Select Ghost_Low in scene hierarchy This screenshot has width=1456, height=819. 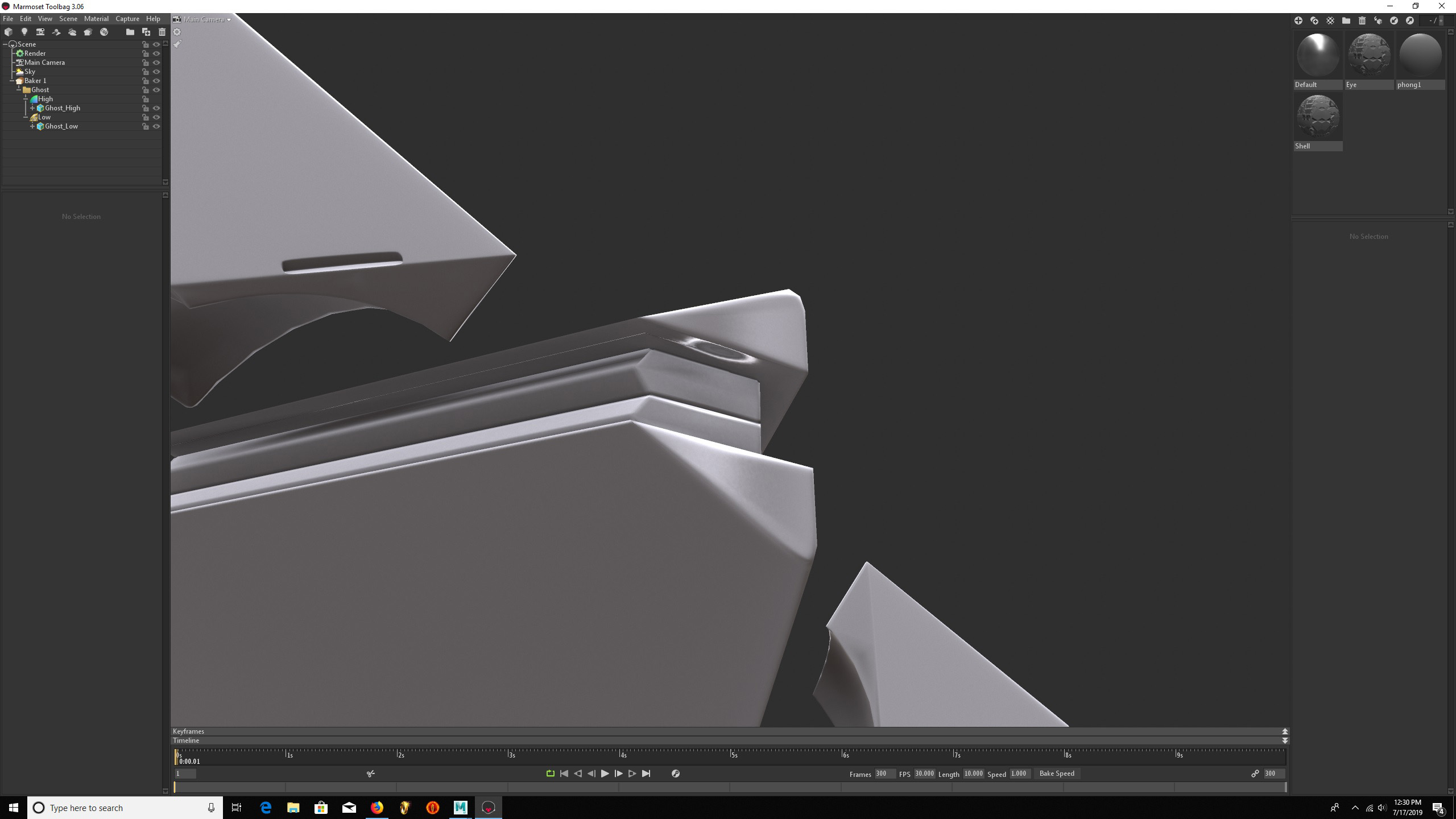[60, 126]
